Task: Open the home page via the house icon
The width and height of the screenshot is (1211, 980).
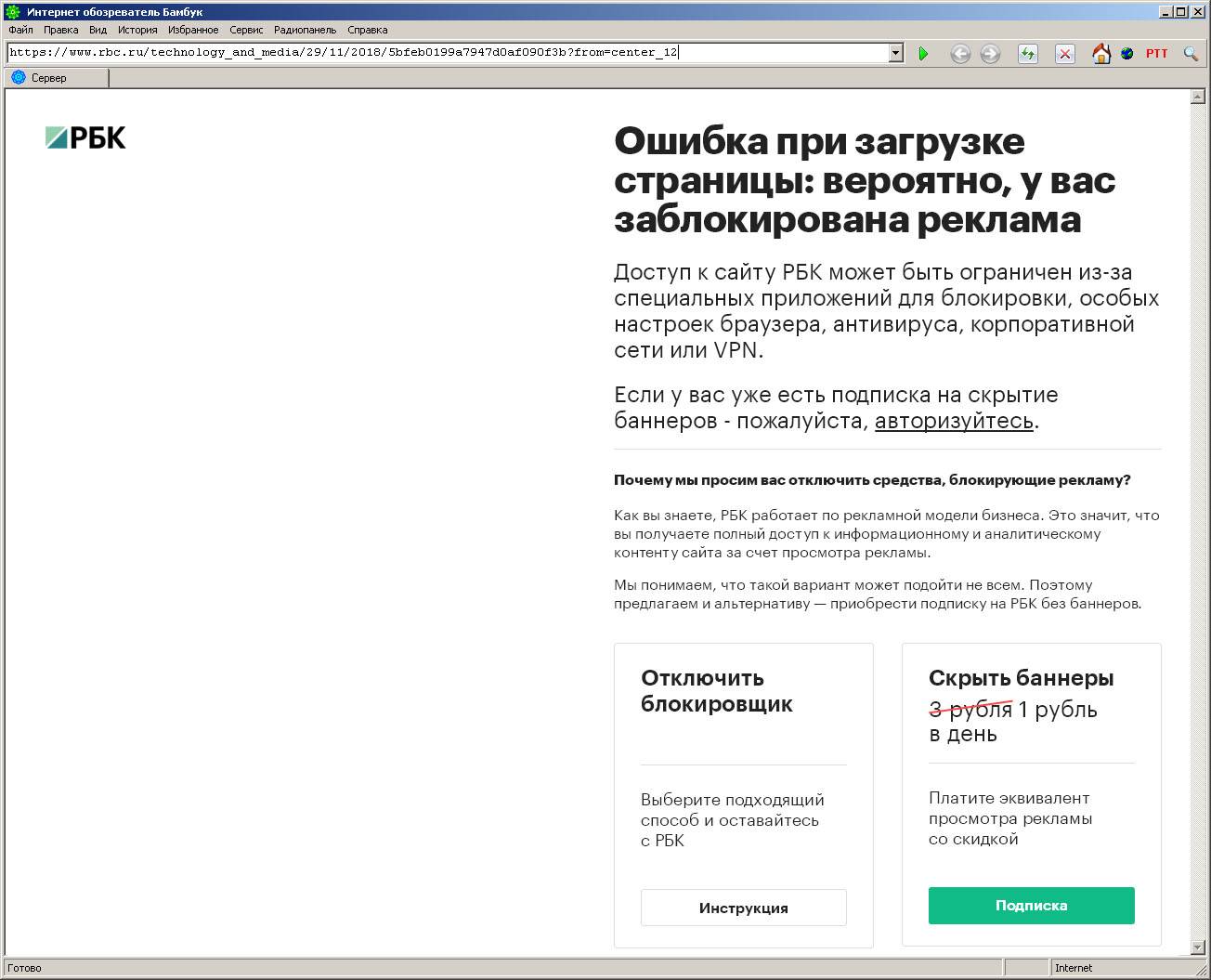Action: click(1101, 53)
